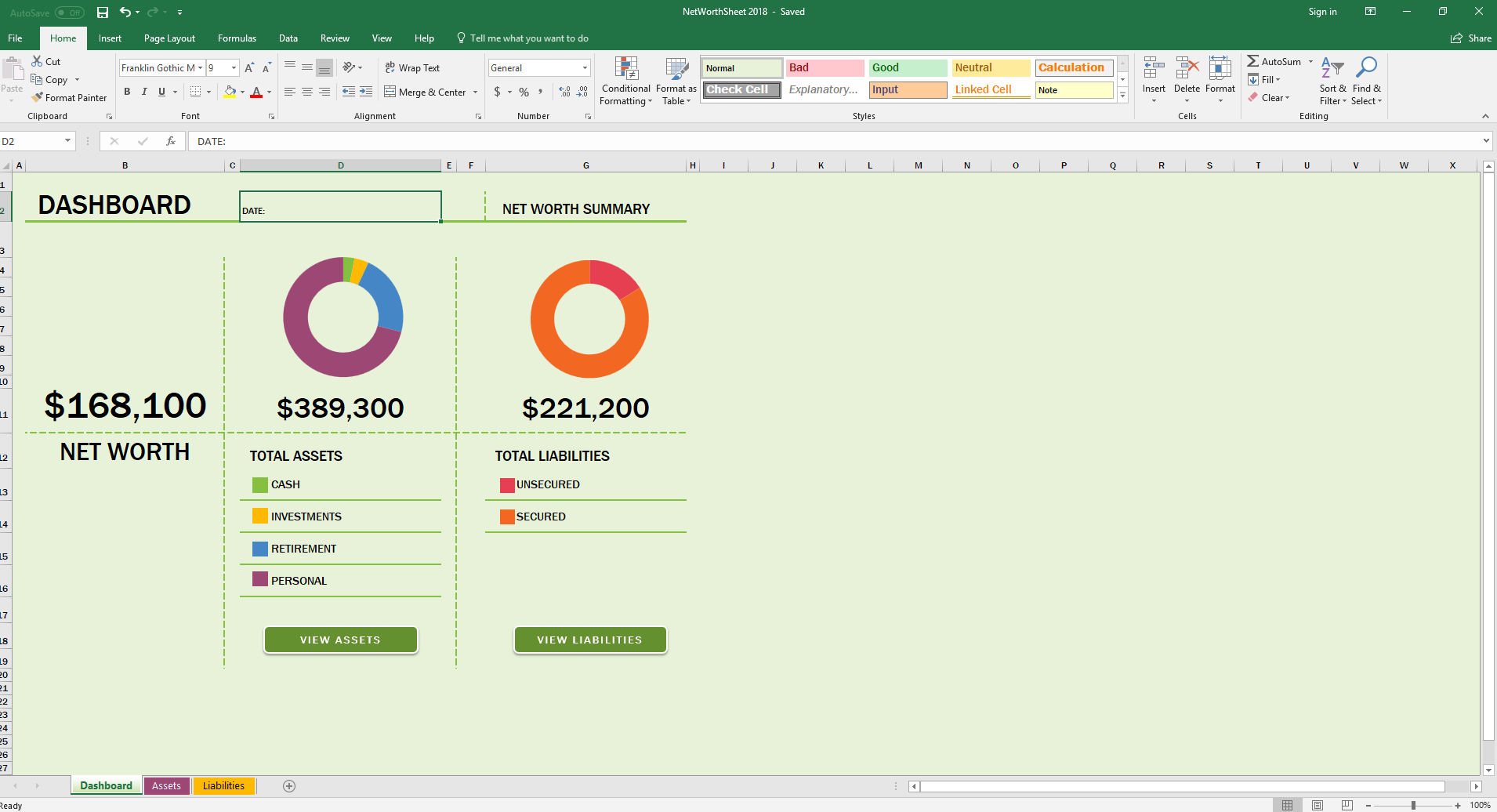This screenshot has width=1497, height=812.
Task: Decrease indent of cell content
Action: [x=349, y=92]
